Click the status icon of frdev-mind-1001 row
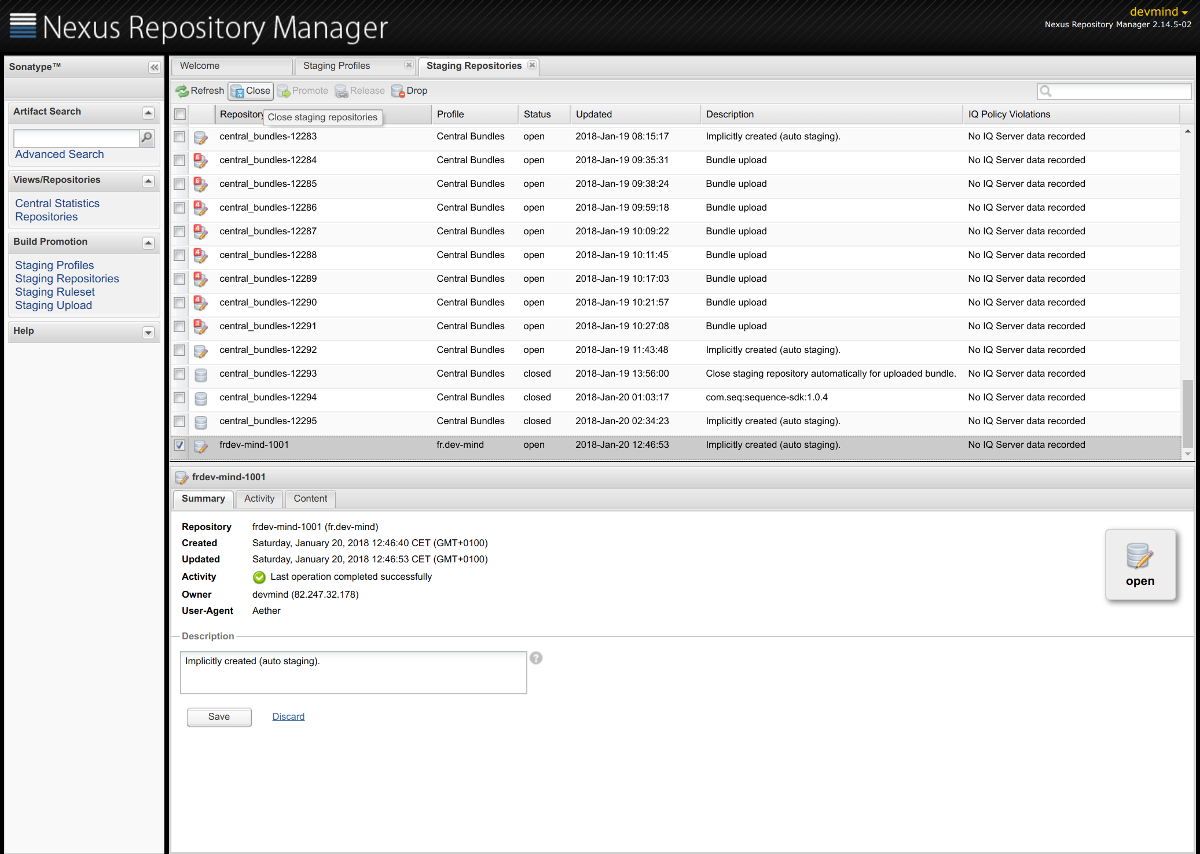 click(x=201, y=445)
